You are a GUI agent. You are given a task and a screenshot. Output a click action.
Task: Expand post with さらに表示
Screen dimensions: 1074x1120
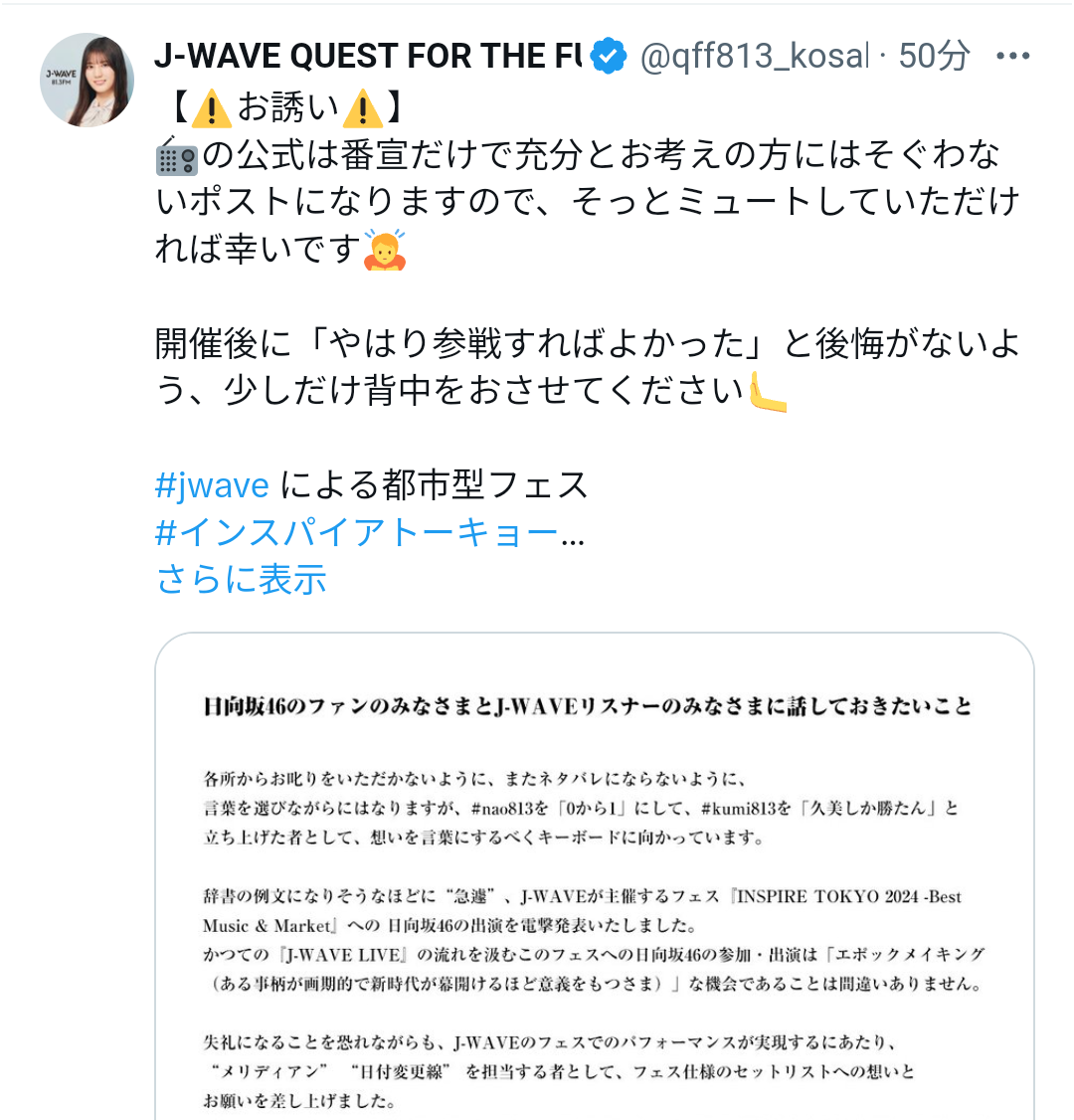(242, 579)
